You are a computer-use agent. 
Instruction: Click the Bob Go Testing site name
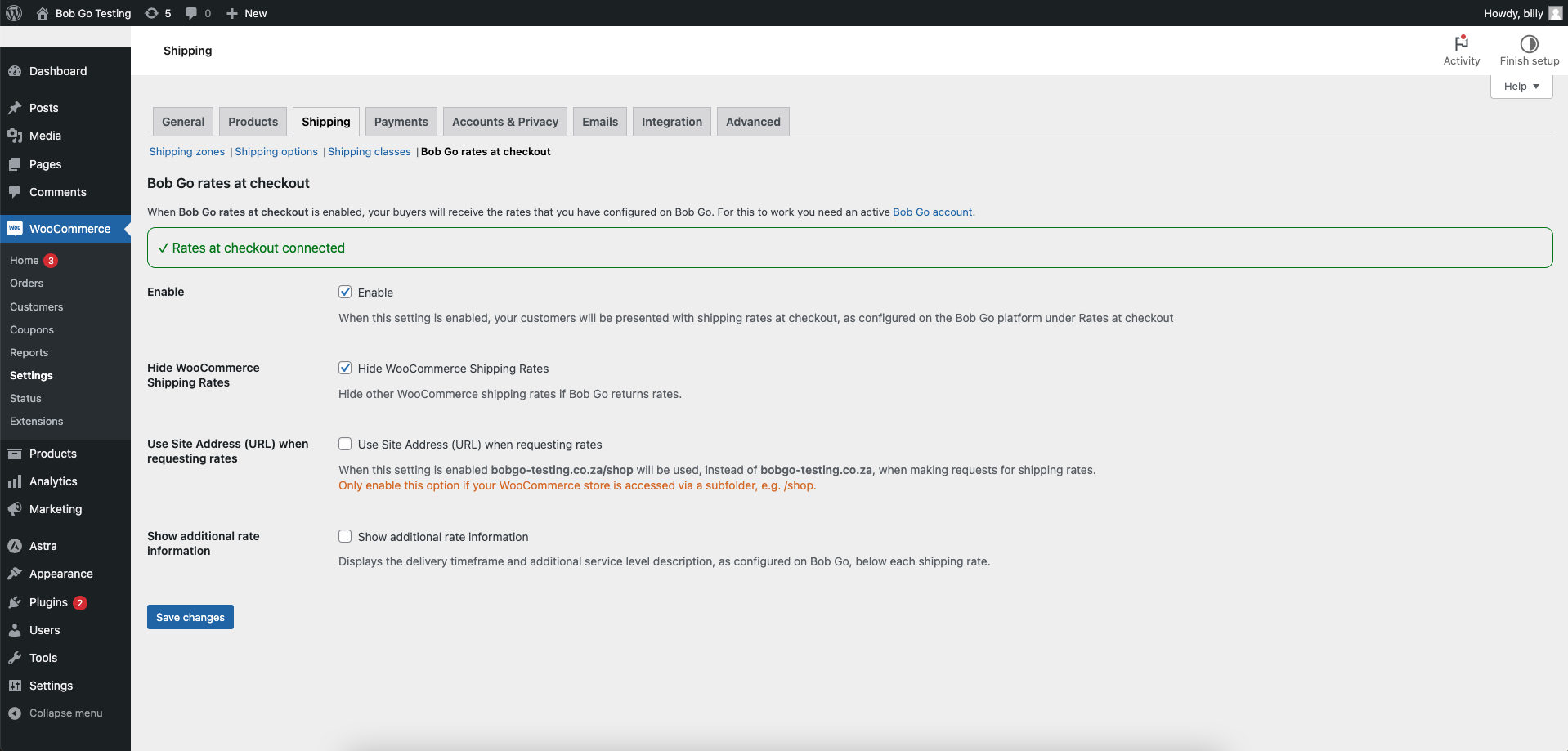93,13
